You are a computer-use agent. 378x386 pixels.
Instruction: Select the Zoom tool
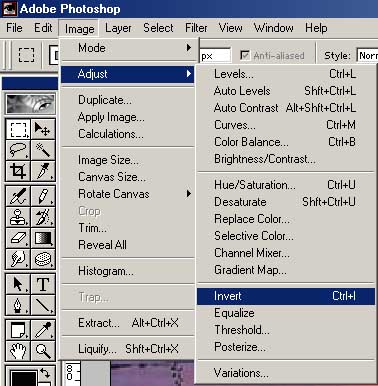[x=43, y=351]
